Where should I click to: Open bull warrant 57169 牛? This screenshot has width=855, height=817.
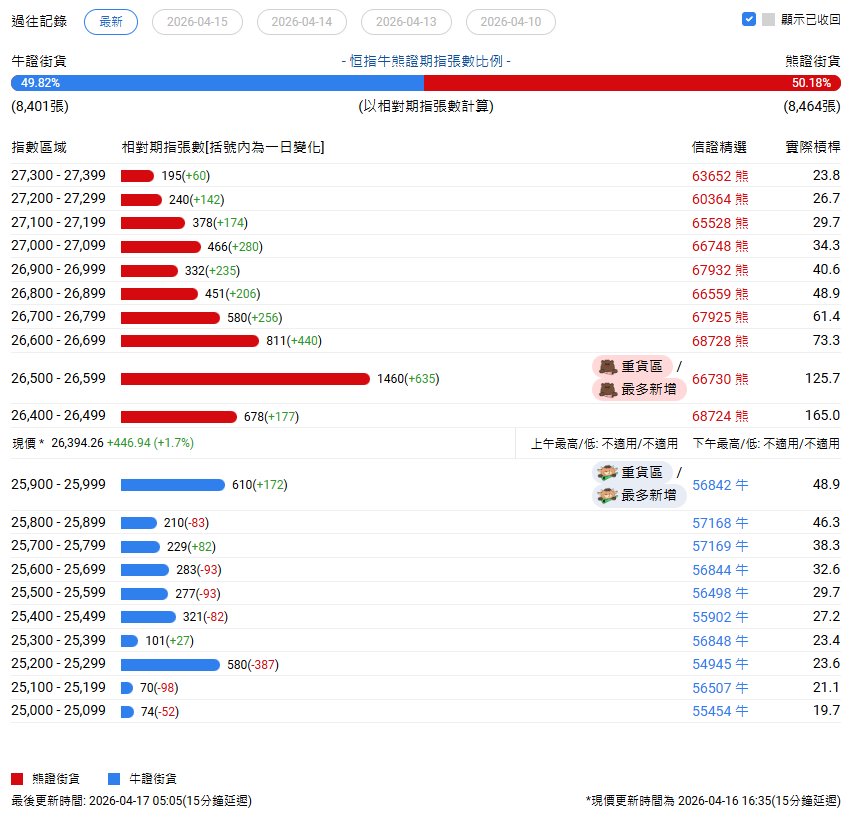720,546
